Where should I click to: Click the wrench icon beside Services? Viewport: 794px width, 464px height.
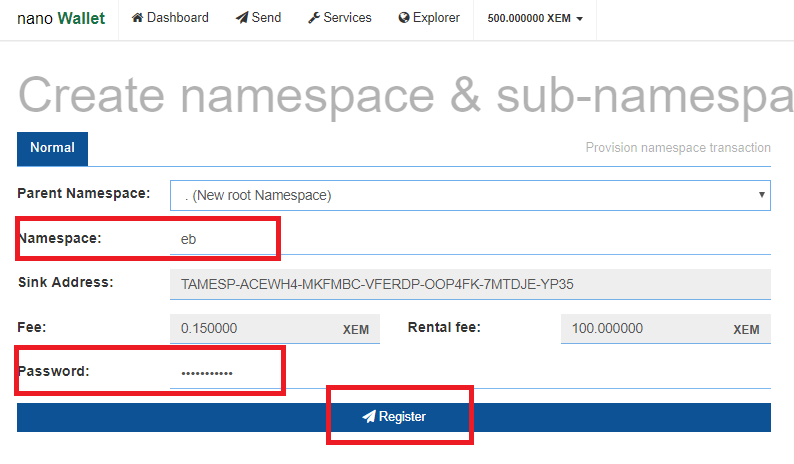(314, 18)
